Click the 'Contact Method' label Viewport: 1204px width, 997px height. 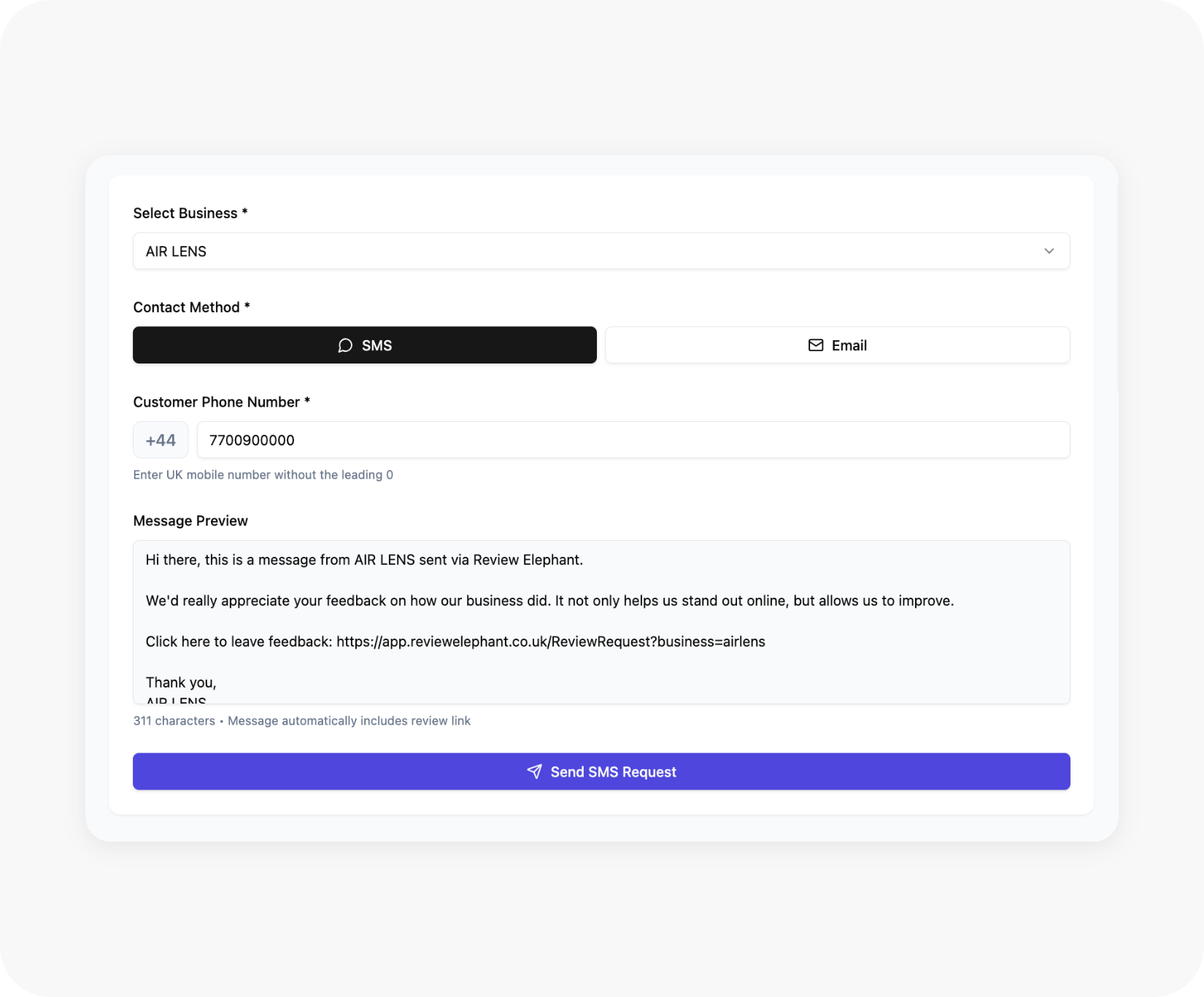(x=191, y=307)
